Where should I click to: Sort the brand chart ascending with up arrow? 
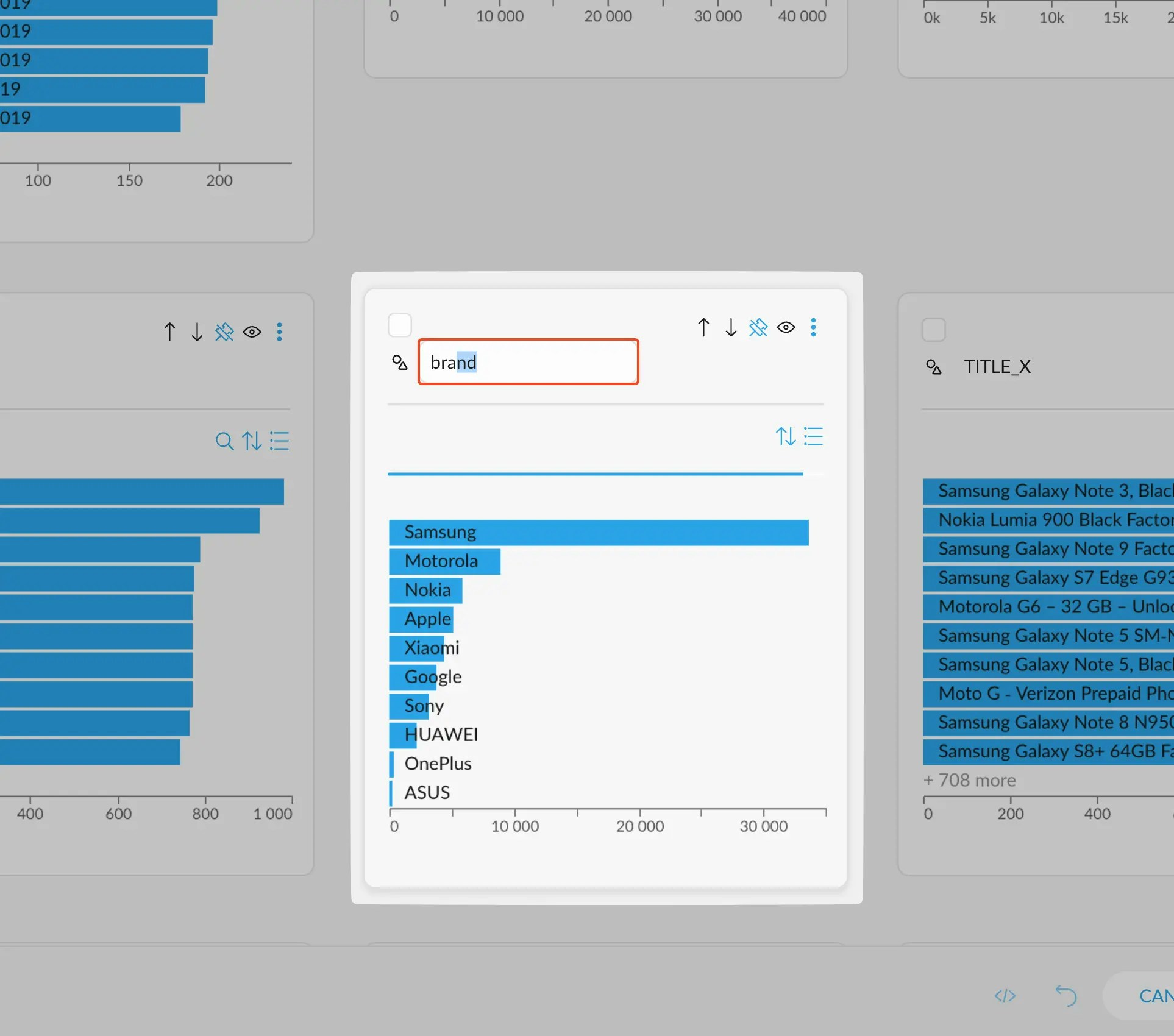703,327
